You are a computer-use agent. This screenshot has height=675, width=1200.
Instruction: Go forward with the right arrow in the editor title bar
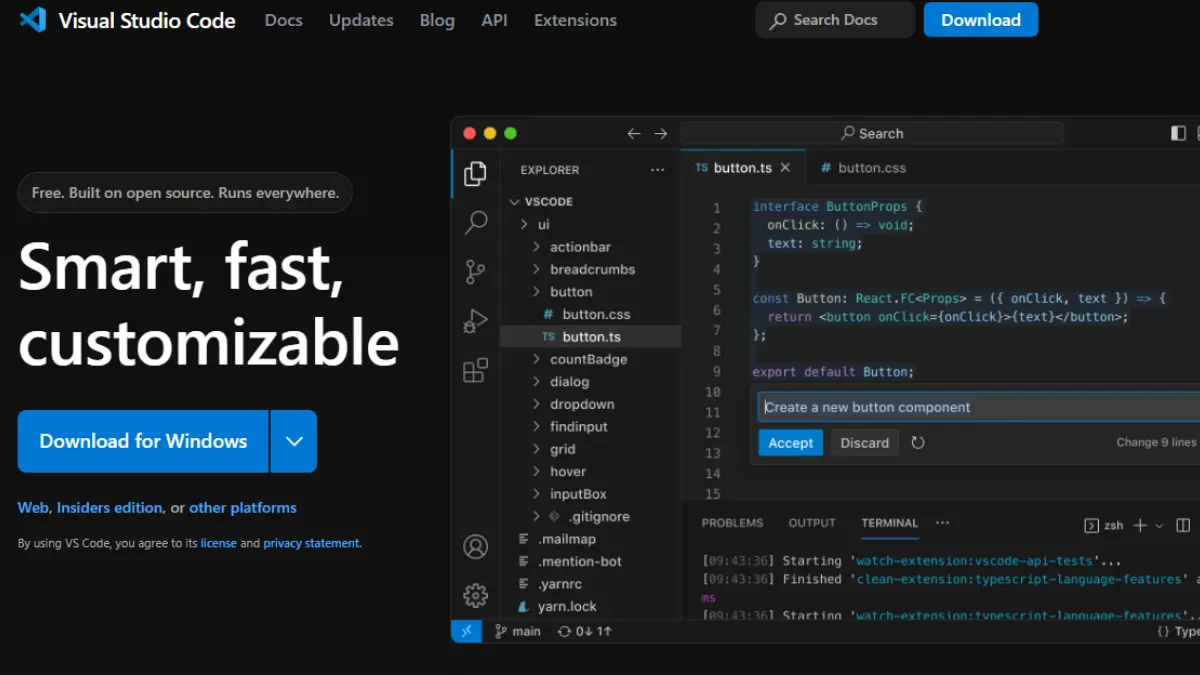point(661,133)
